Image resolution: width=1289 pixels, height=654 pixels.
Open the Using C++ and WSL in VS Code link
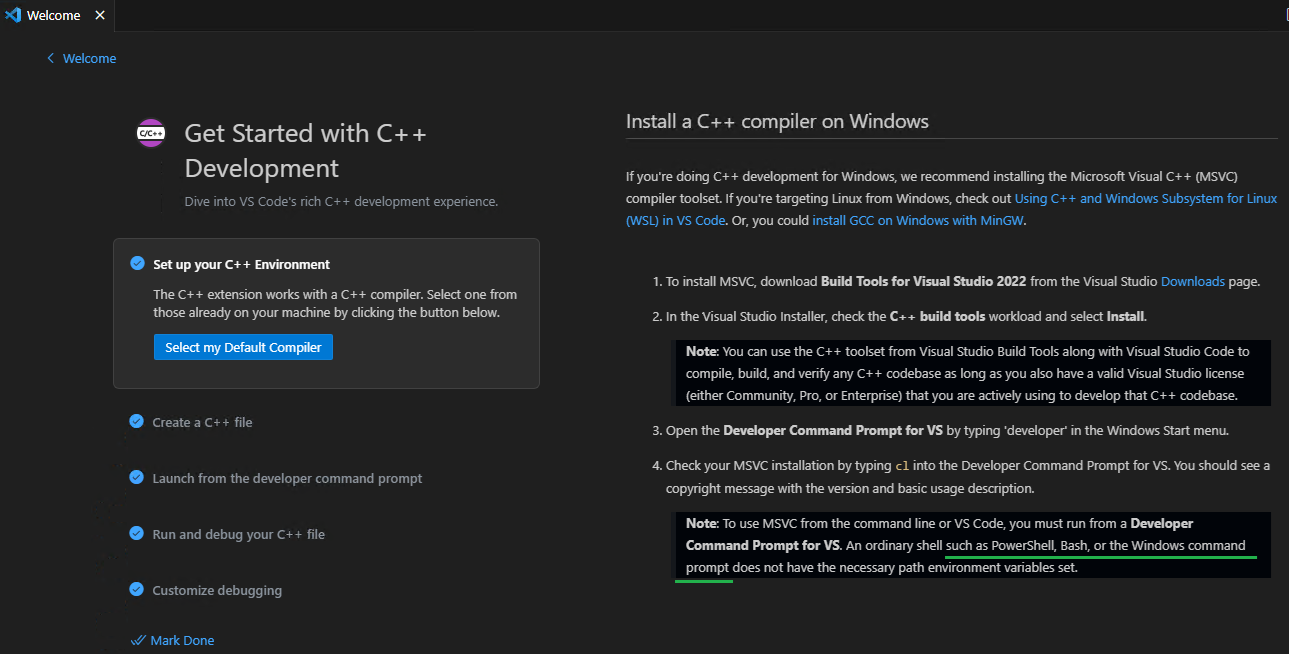tap(1144, 197)
